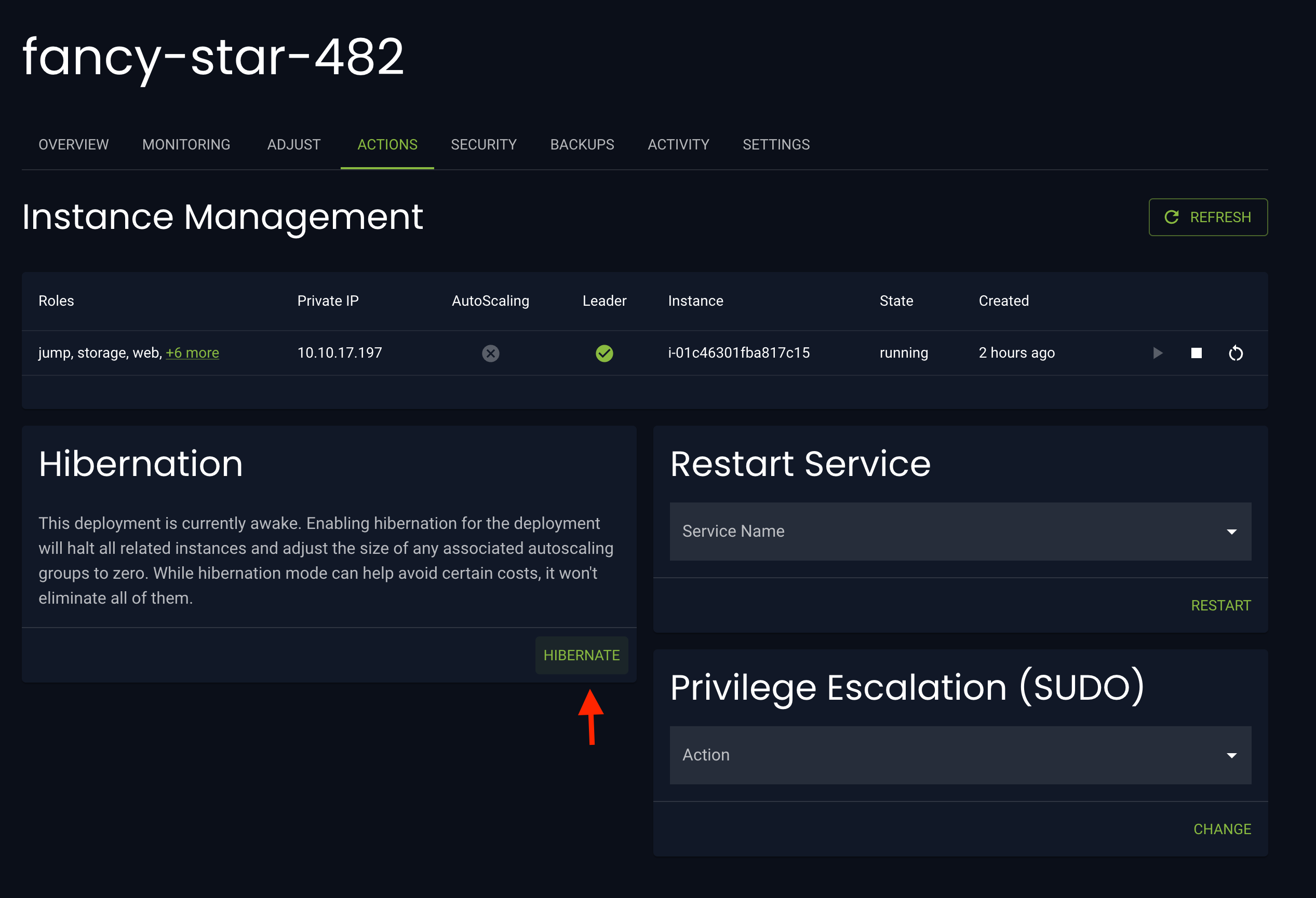This screenshot has width=1316, height=898.
Task: Click the start instance play icon
Action: 1158,353
